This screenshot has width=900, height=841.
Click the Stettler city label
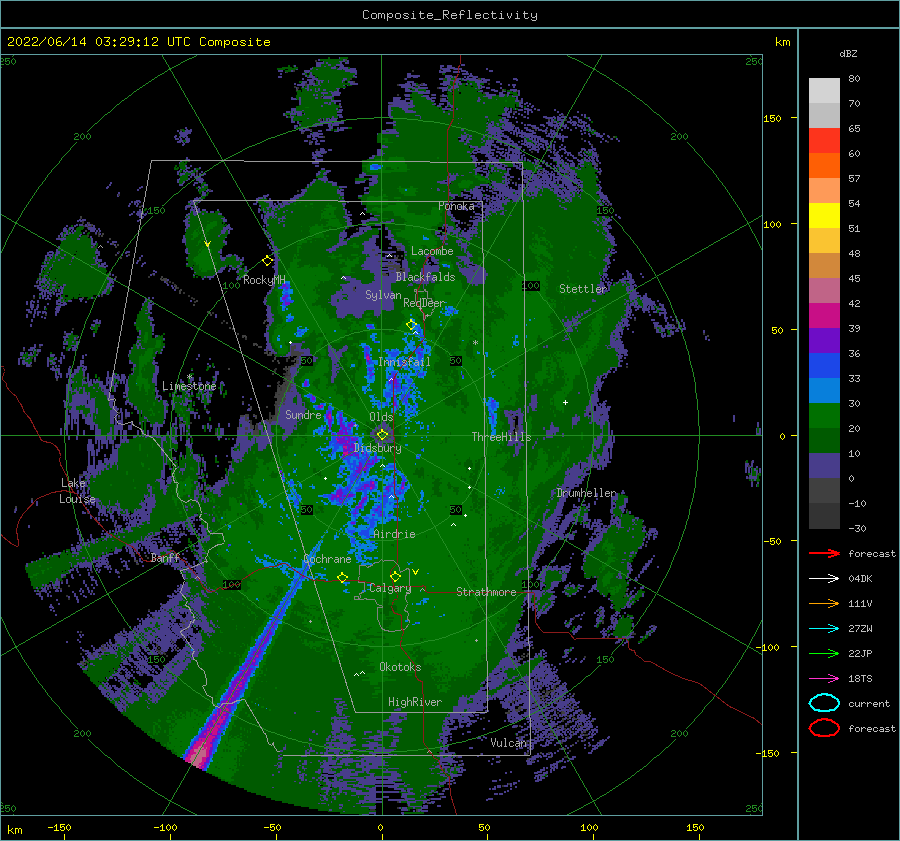click(x=583, y=289)
